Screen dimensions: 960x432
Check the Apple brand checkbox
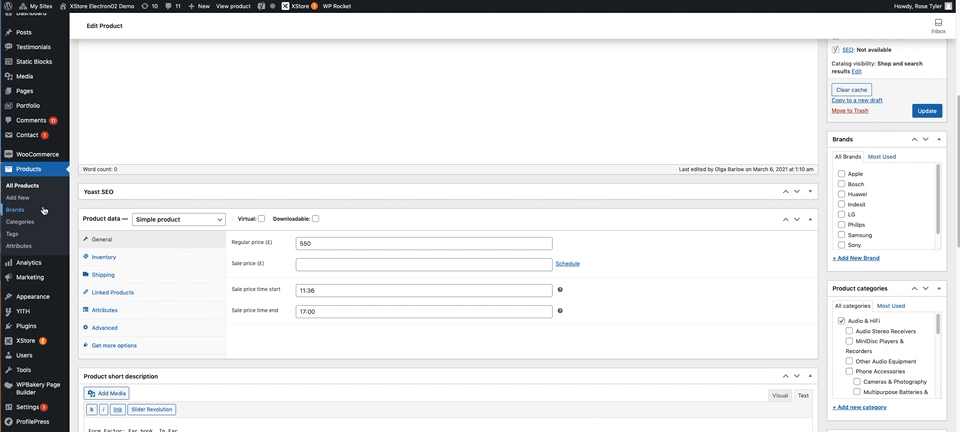[x=841, y=174]
